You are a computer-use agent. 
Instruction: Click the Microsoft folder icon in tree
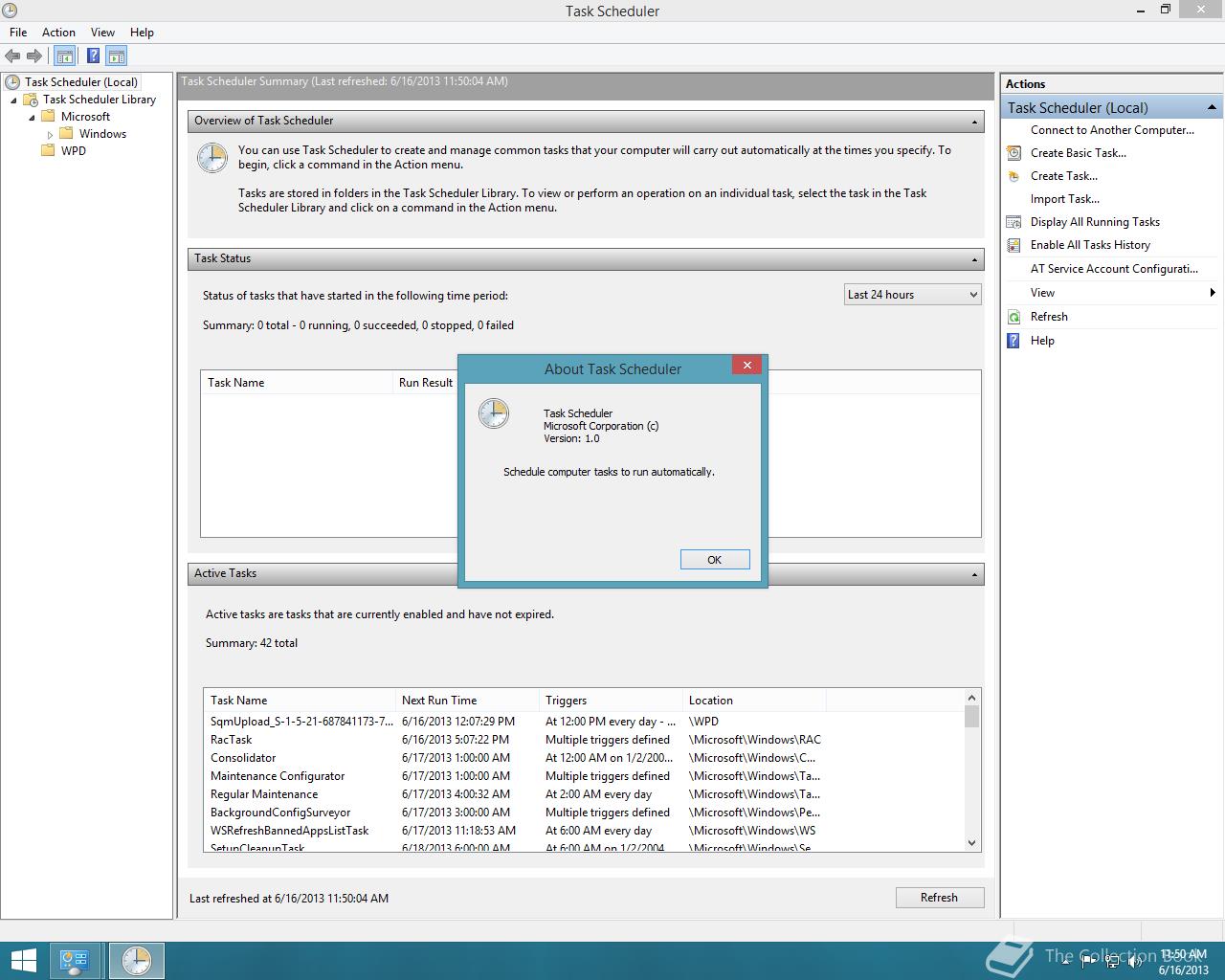coord(48,117)
